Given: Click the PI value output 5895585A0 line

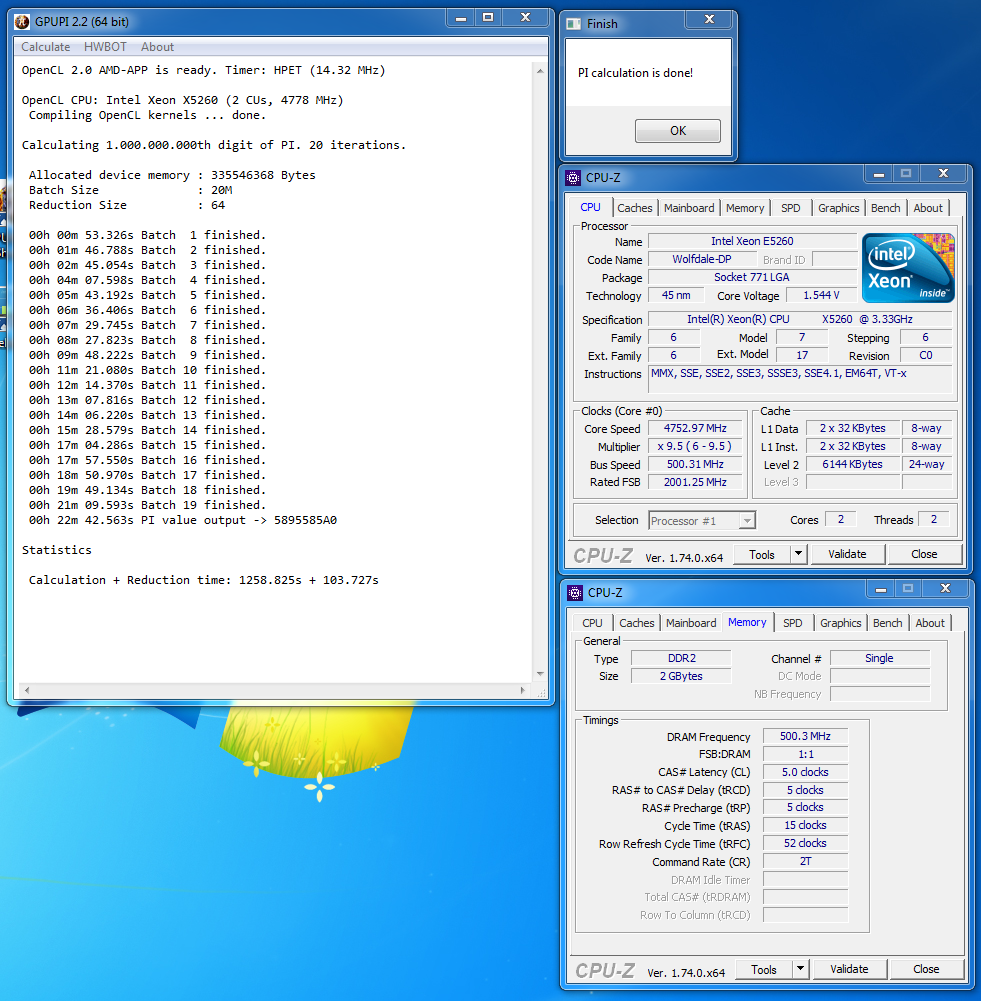Looking at the screenshot, I should (183, 520).
